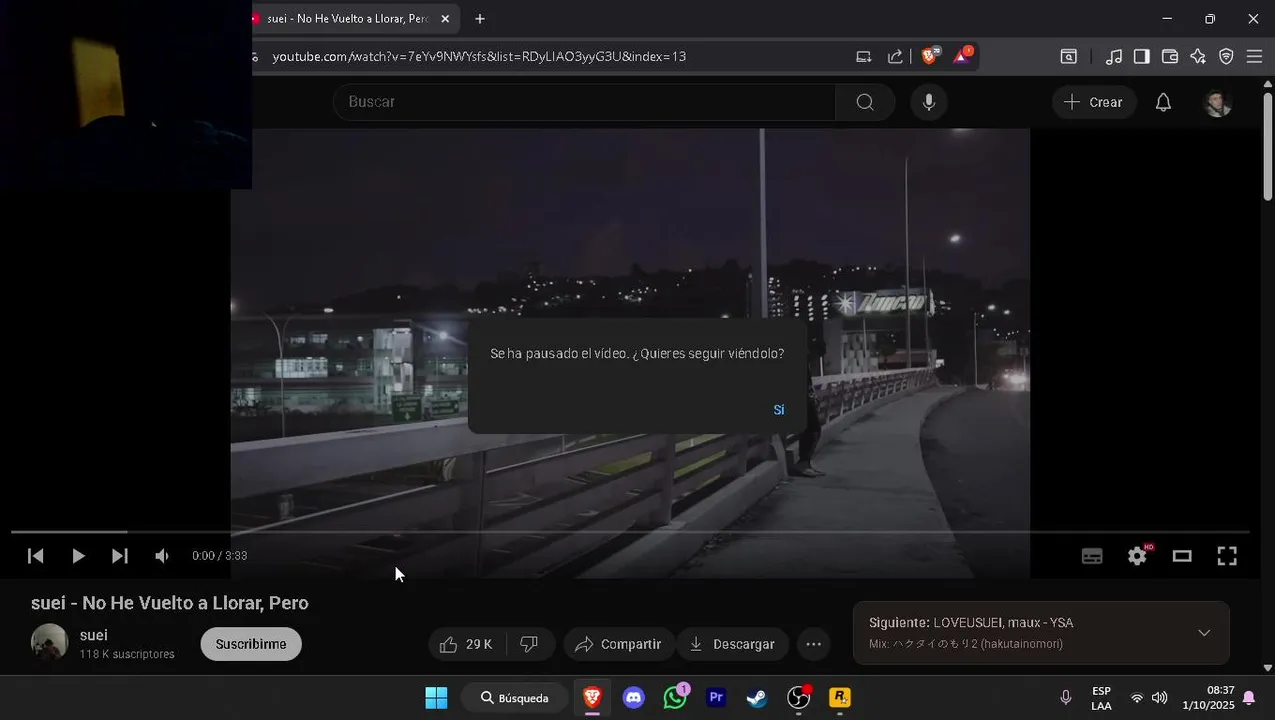This screenshot has width=1275, height=720.
Task: Start voice search with microphone icon
Action: (929, 102)
